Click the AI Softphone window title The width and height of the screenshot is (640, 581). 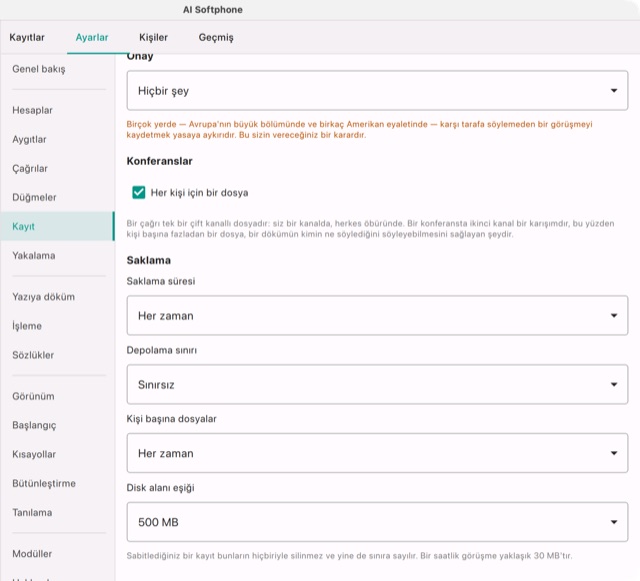(x=213, y=10)
